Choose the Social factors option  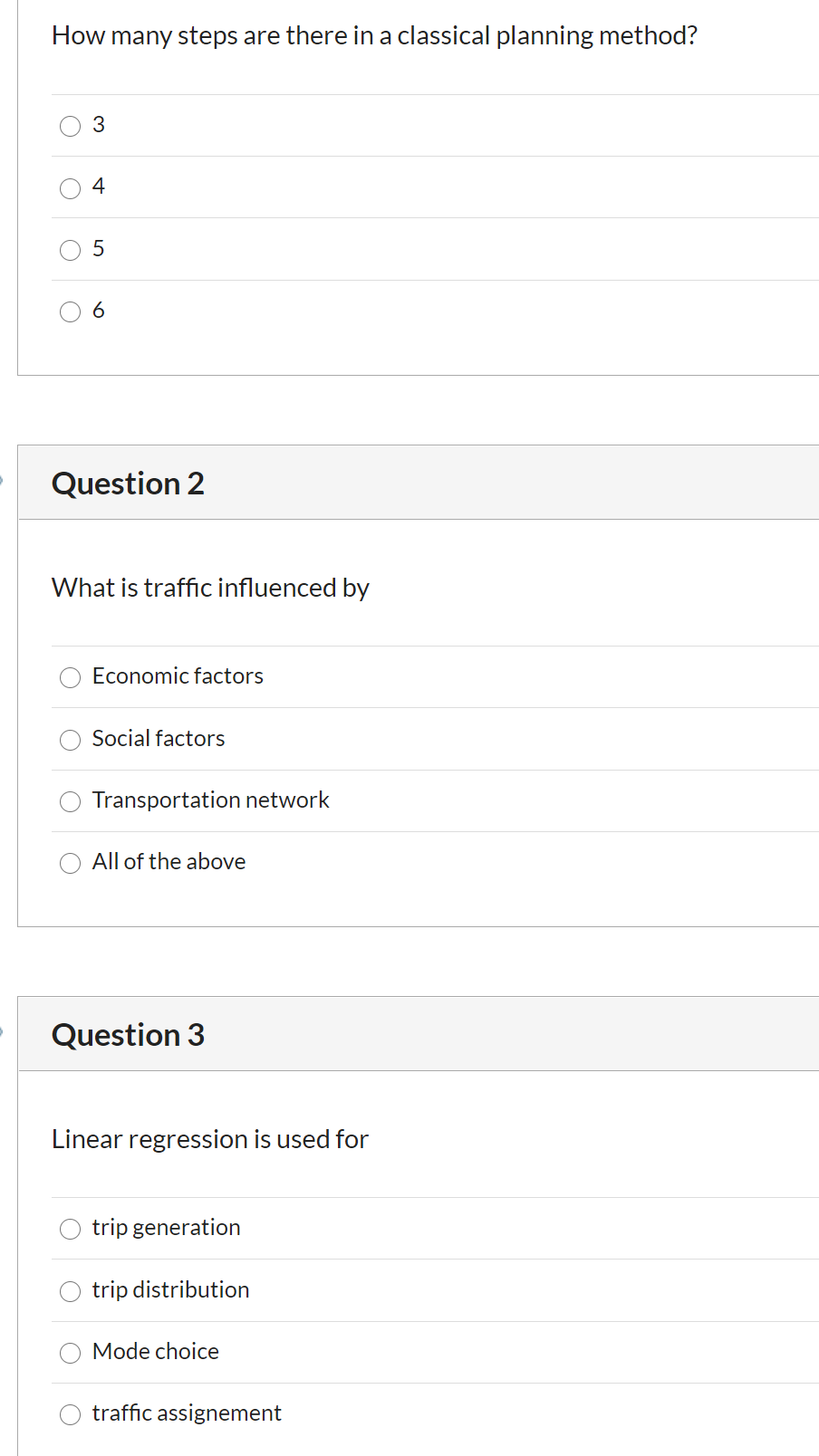click(x=70, y=740)
